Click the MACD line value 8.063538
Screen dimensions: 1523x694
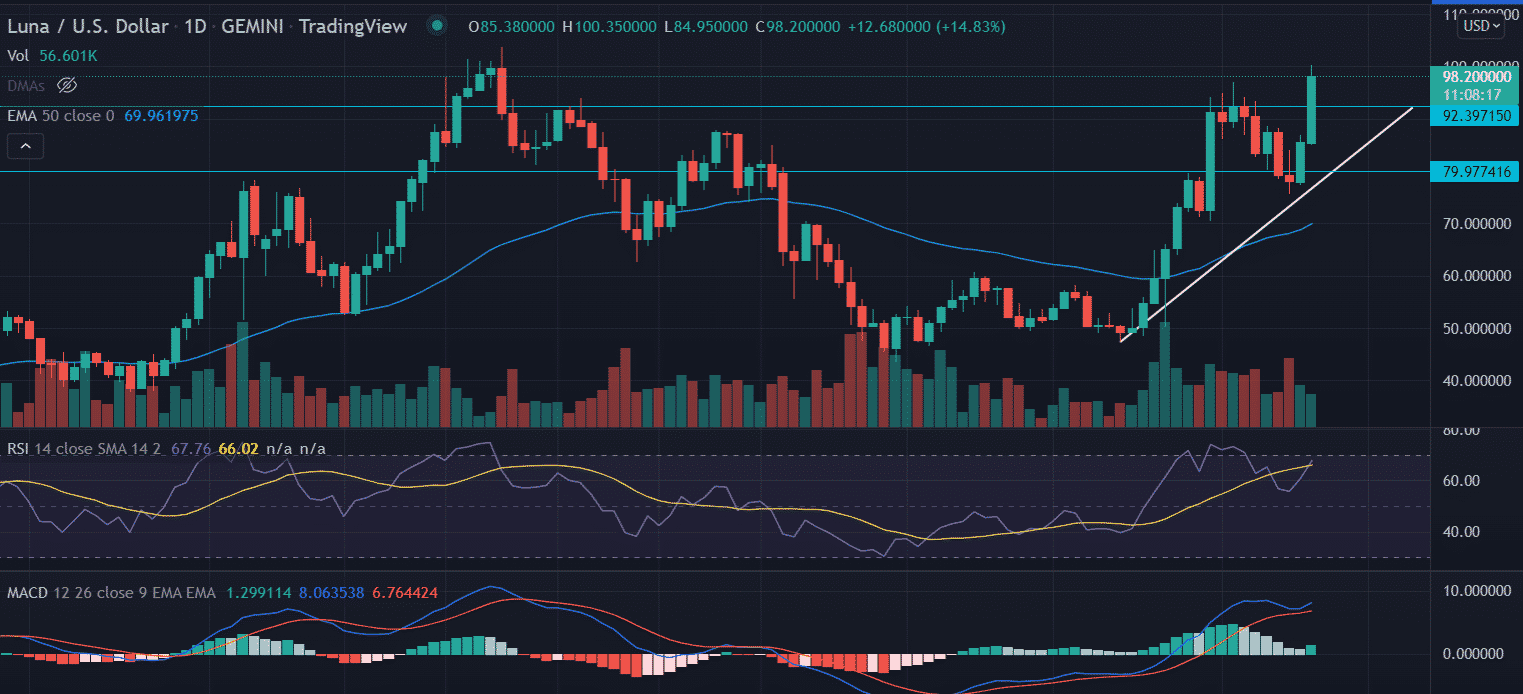click(331, 594)
